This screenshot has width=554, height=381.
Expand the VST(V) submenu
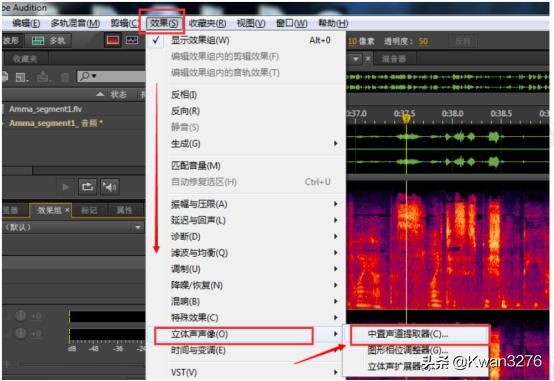tap(246, 372)
